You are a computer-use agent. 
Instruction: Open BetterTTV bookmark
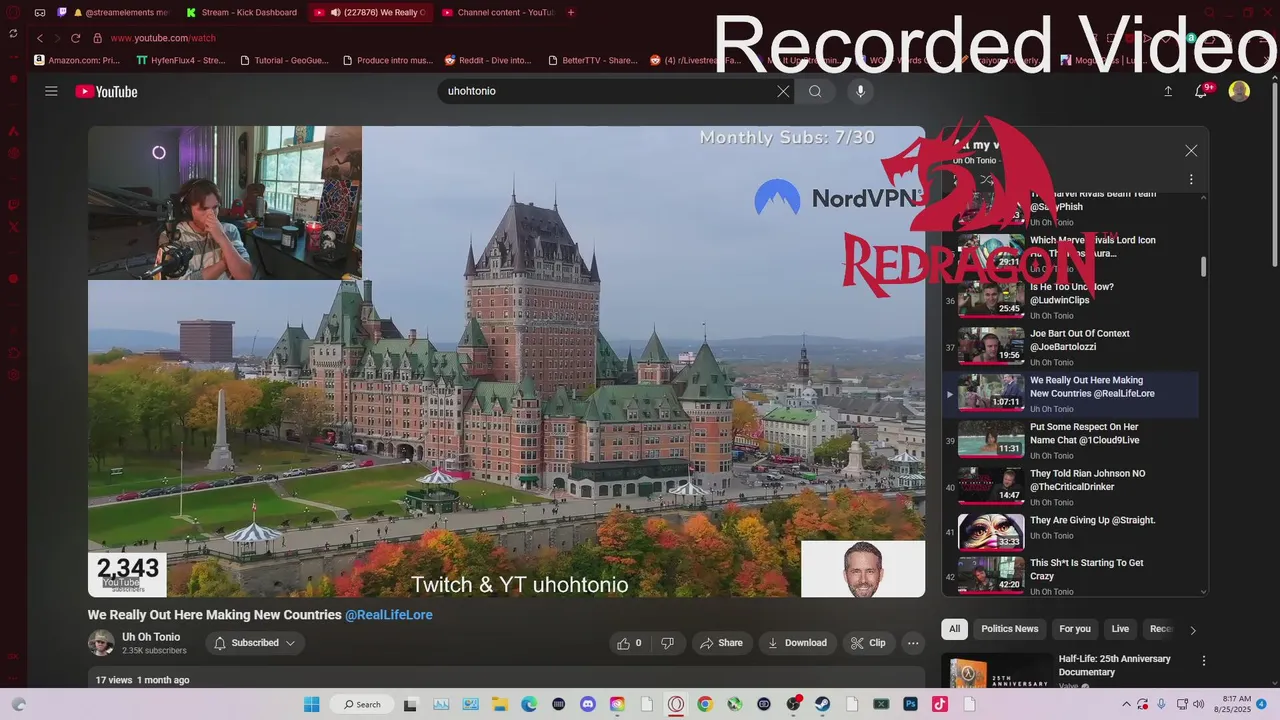tap(593, 60)
